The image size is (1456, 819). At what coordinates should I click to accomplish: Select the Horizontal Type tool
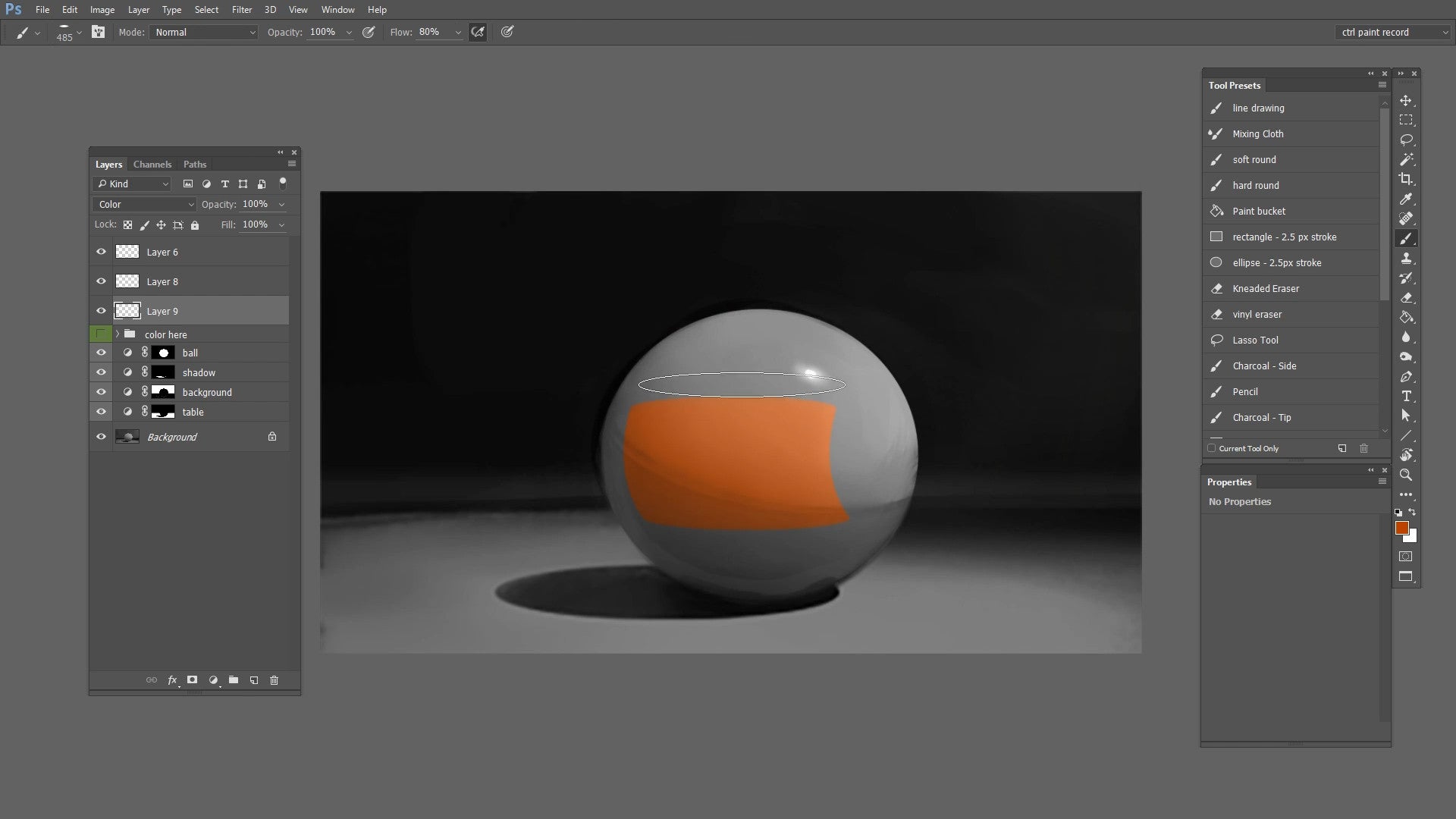coord(1407,396)
